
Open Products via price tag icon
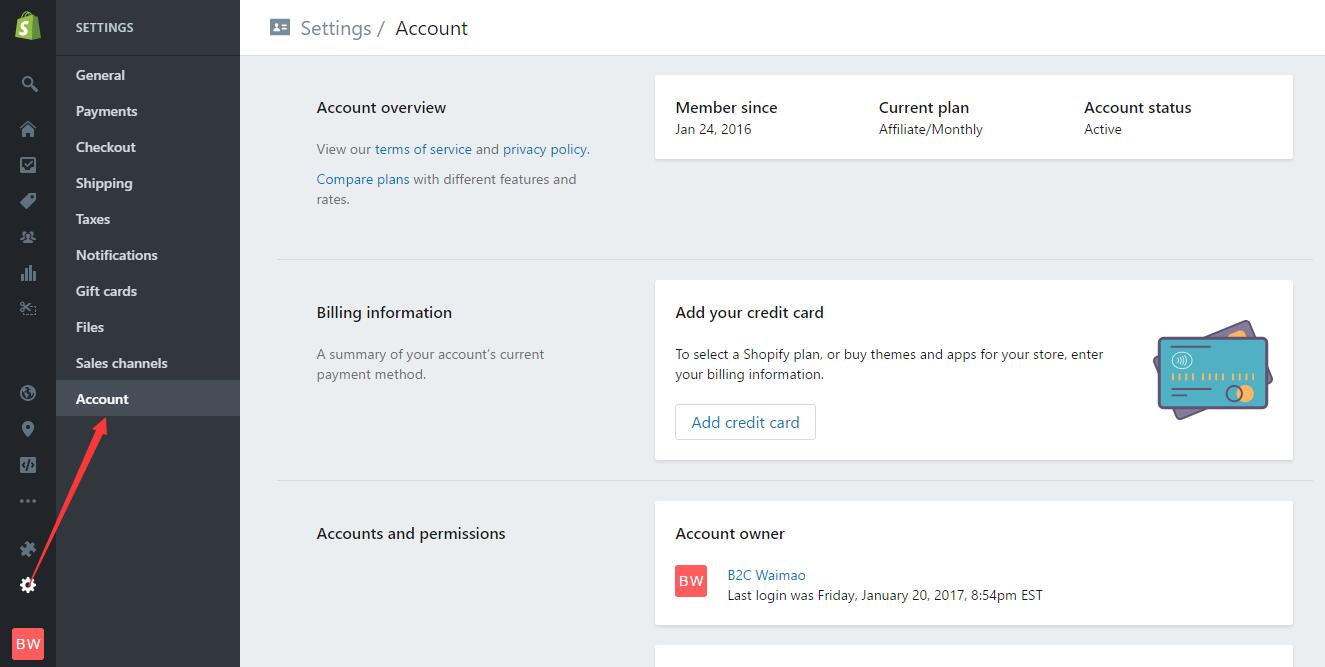[28, 201]
